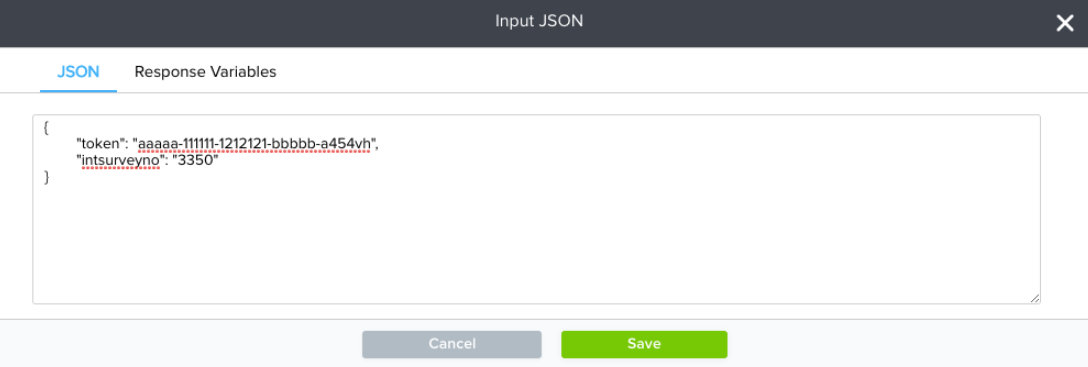Place cursor in the "intsurveyno" key

[x=120, y=161]
